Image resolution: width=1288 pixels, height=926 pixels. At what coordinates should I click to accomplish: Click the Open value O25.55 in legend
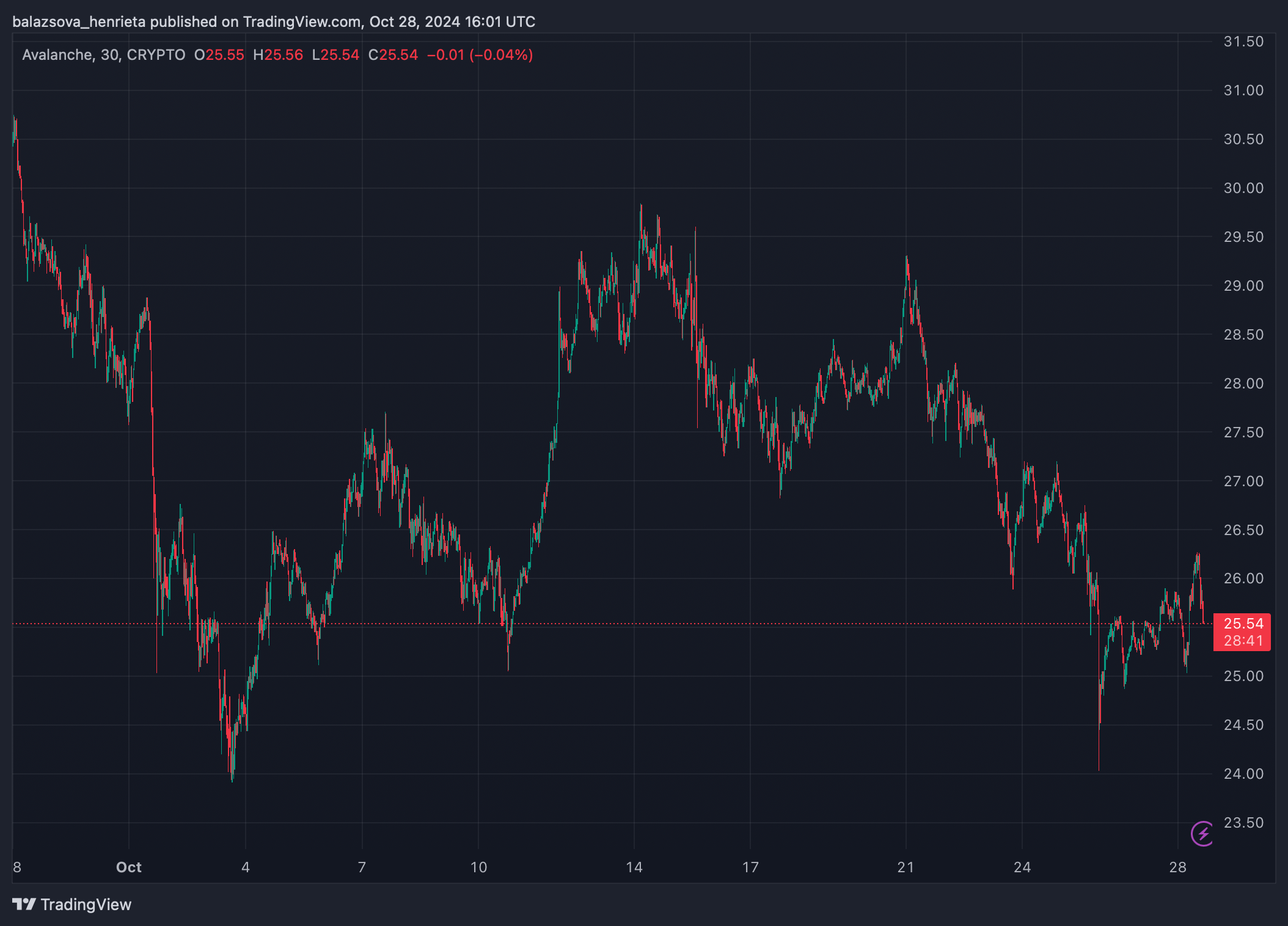click(219, 55)
